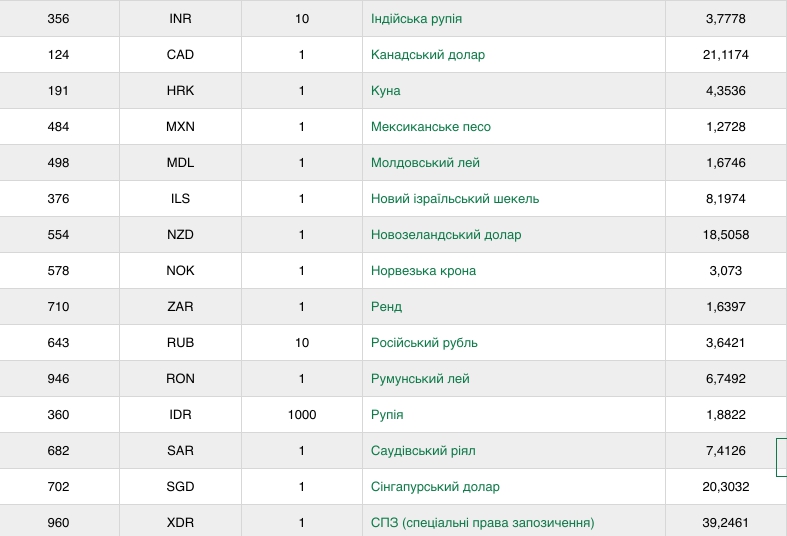Click the Рупія currency link
The width and height of the screenshot is (787, 536).
pos(387,415)
